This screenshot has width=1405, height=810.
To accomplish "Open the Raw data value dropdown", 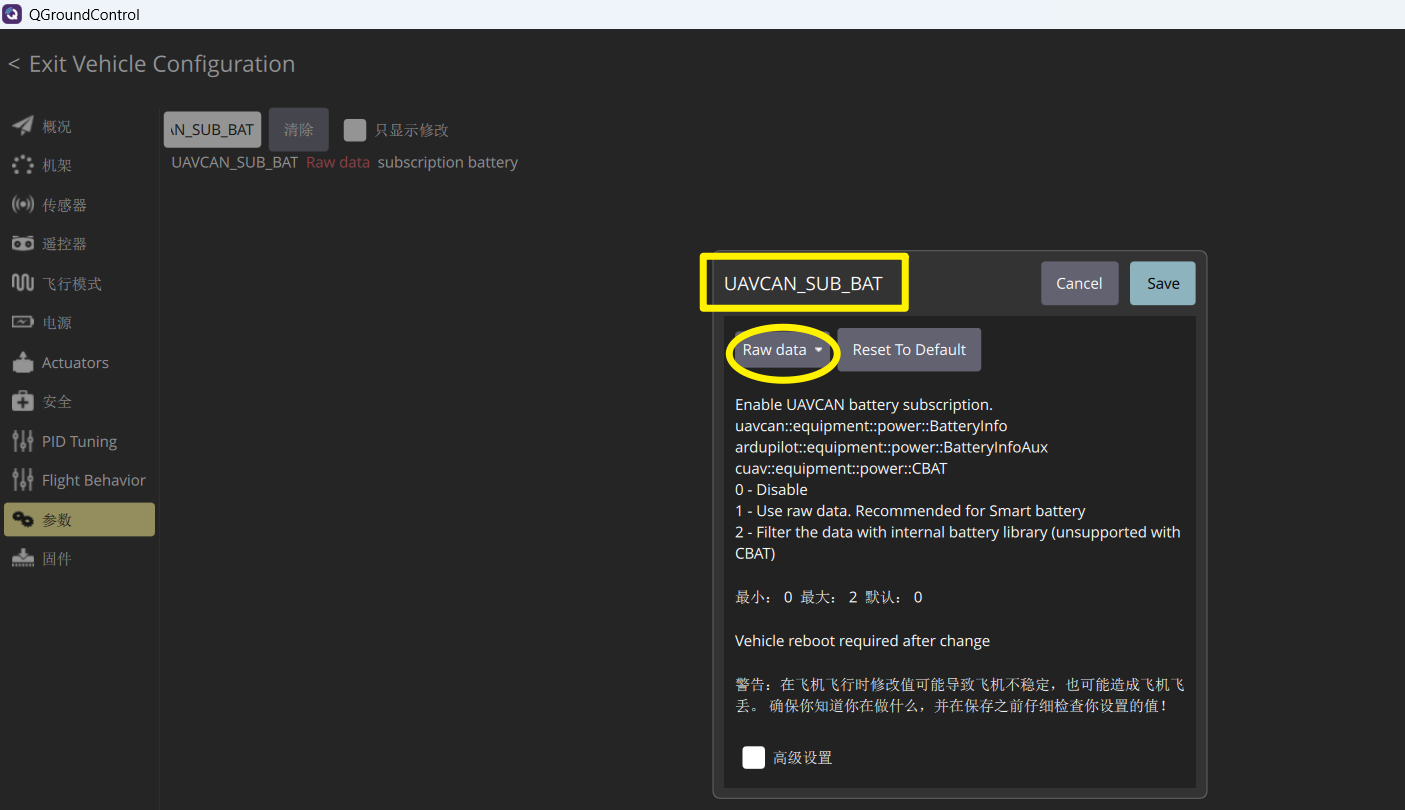I will (782, 350).
